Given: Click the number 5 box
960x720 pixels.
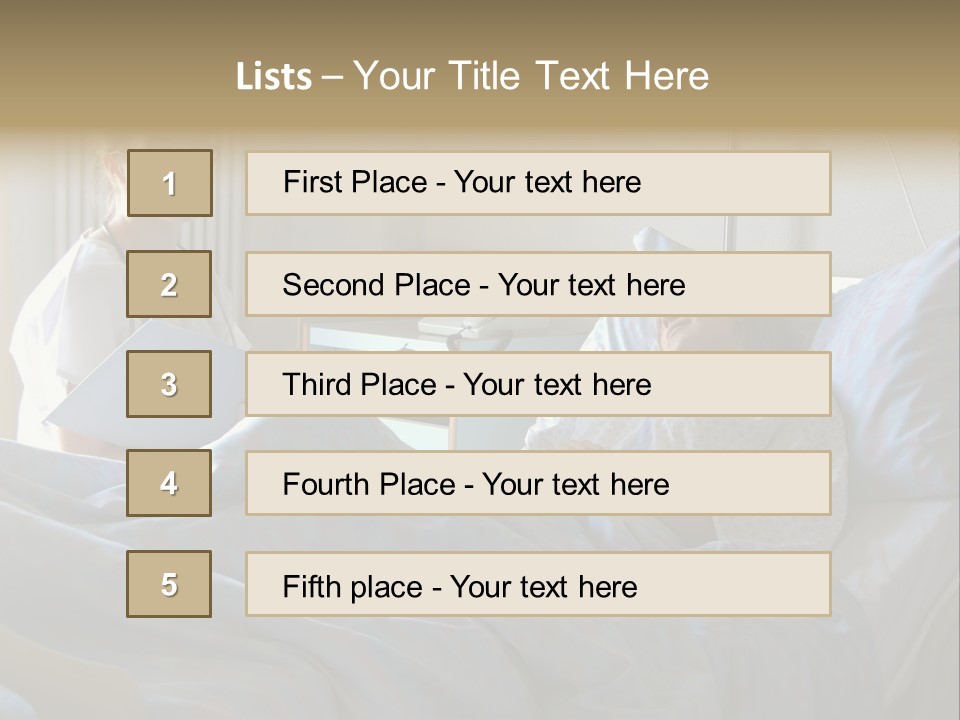Looking at the screenshot, I should [x=170, y=584].
